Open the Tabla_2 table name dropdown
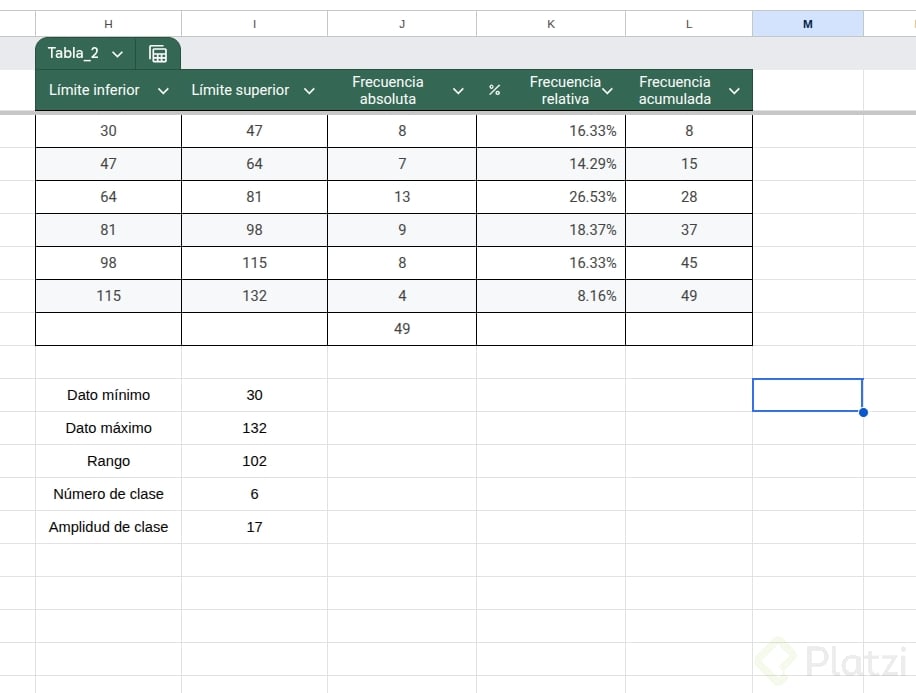 click(x=117, y=54)
